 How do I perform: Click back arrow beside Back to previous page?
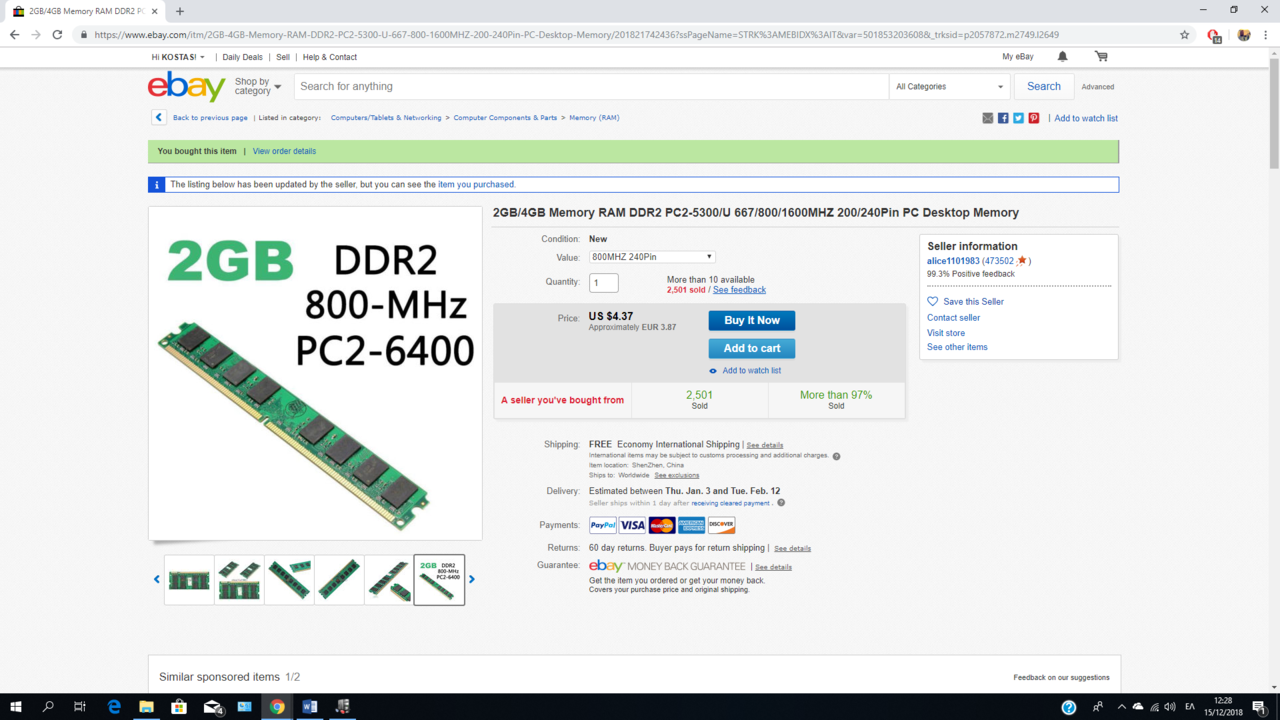(x=158, y=118)
